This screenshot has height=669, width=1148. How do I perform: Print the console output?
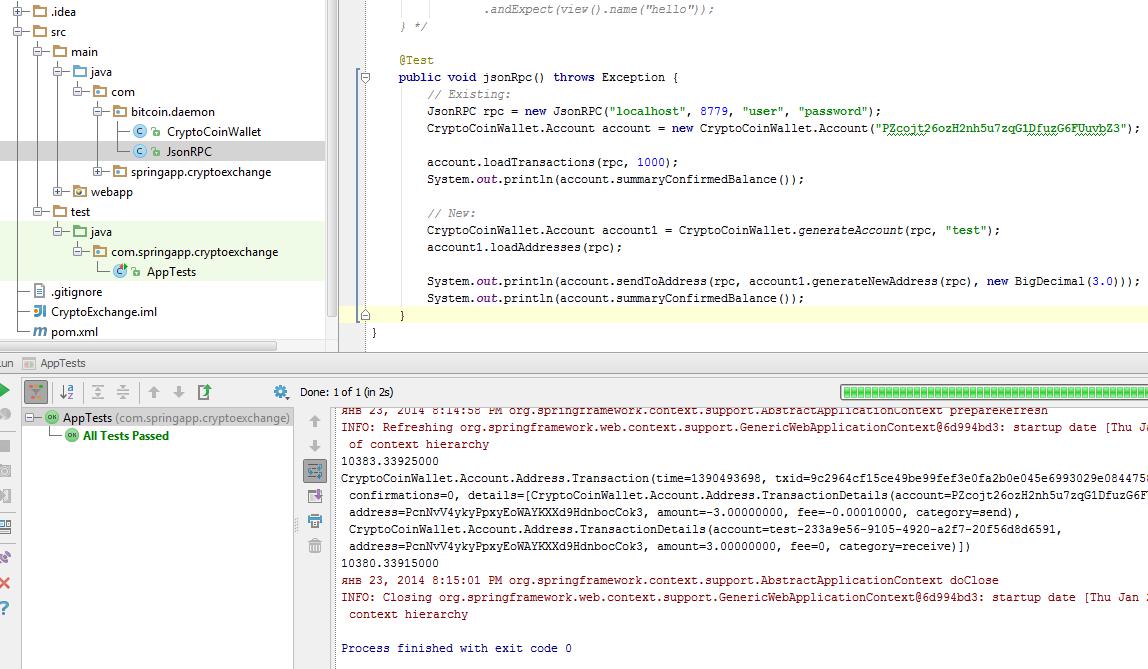coord(315,521)
